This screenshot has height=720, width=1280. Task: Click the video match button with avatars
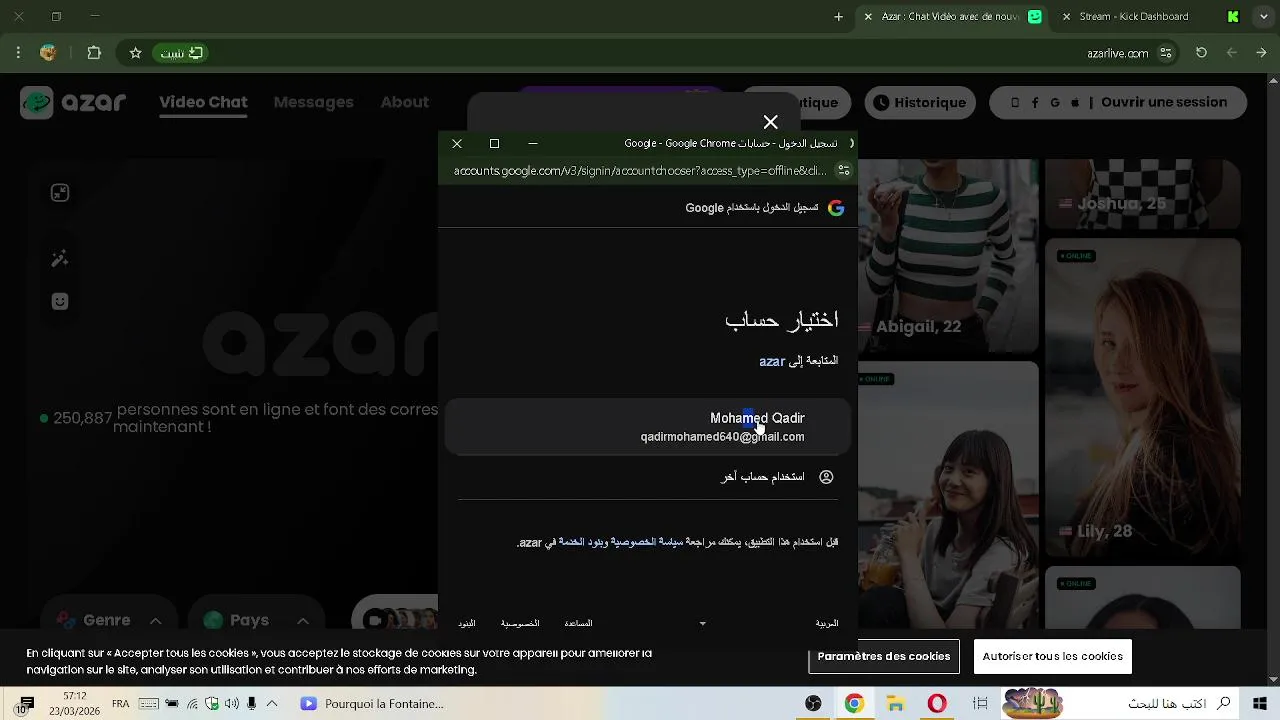(395, 620)
